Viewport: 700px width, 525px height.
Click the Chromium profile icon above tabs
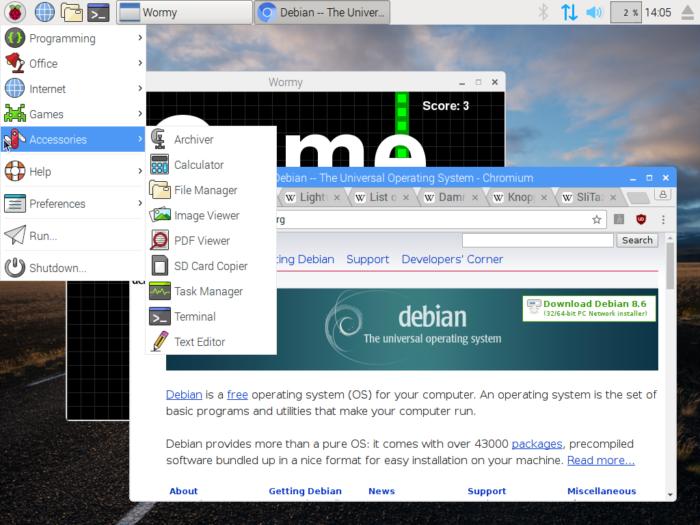[663, 194]
